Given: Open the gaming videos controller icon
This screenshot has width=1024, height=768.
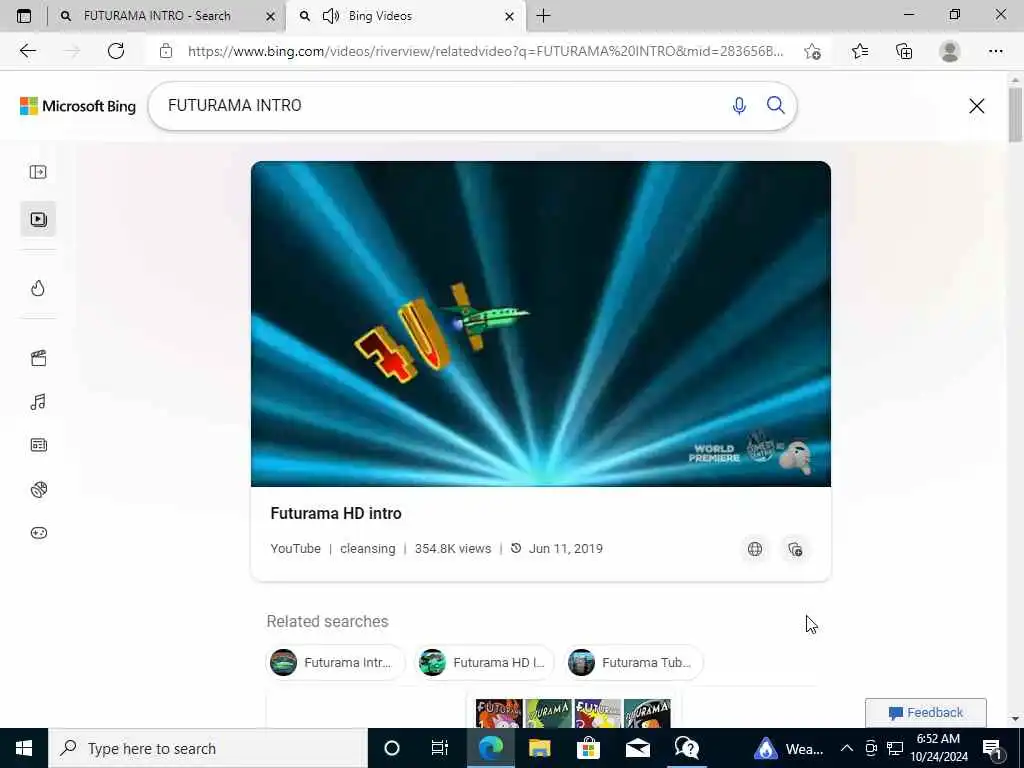Looking at the screenshot, I should (x=39, y=533).
